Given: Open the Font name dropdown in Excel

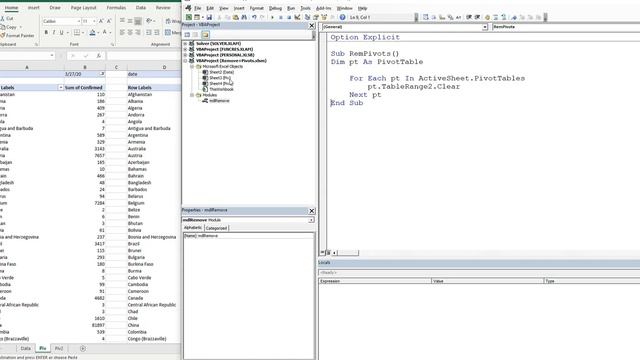Looking at the screenshot, I should (x=78, y=21).
